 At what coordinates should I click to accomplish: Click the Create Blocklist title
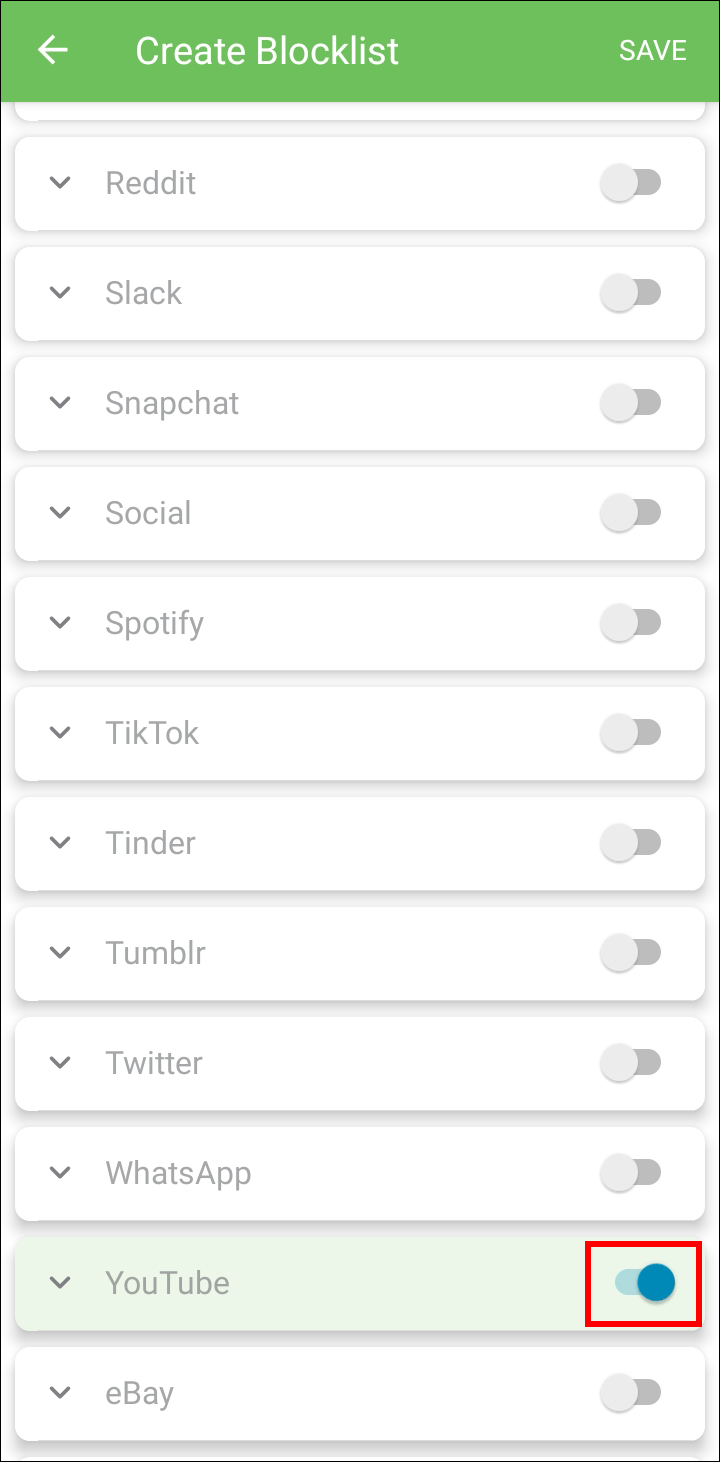coord(267,51)
